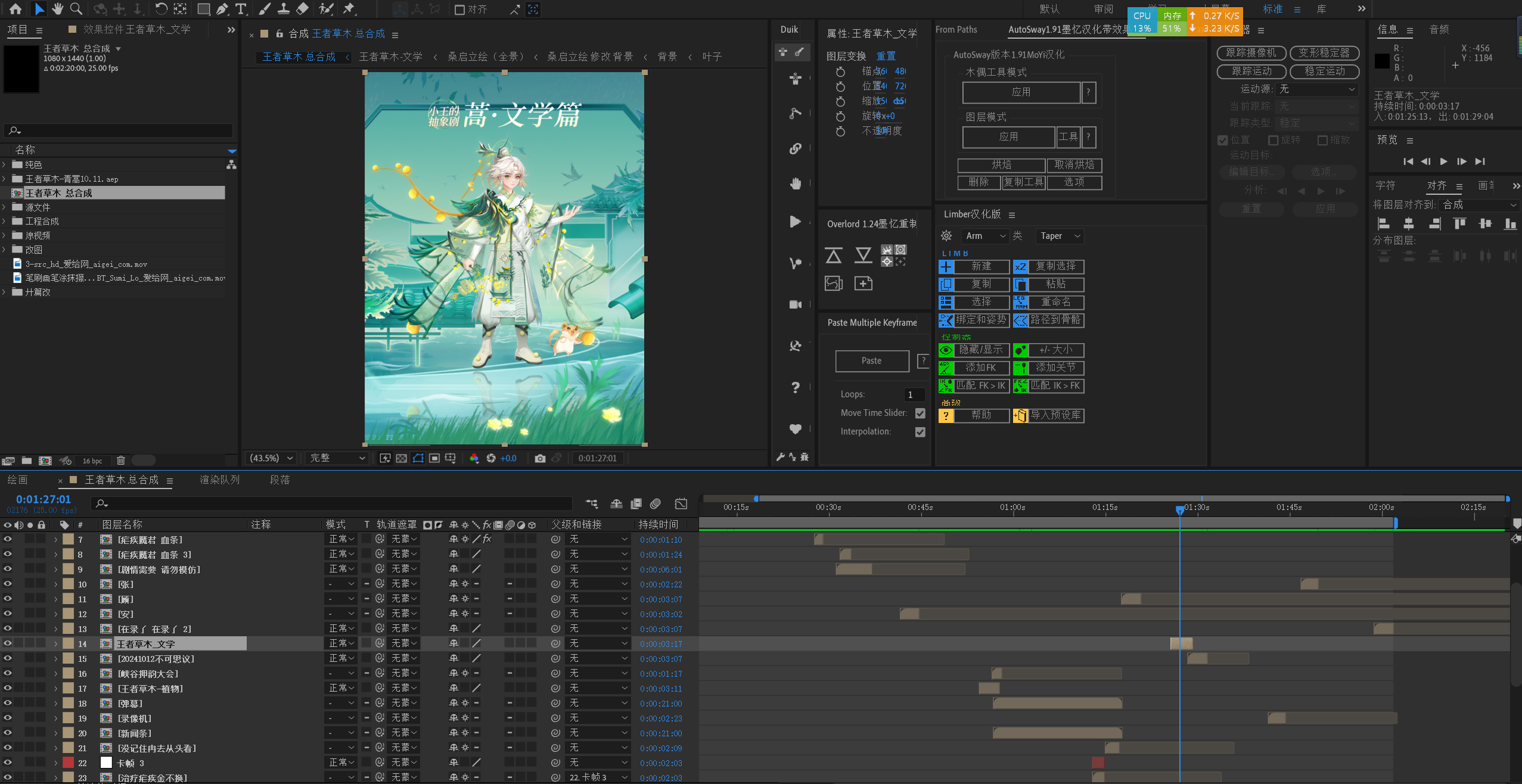Open 运动源 dropdown
Screen dimensions: 1522x784
click(x=1317, y=89)
